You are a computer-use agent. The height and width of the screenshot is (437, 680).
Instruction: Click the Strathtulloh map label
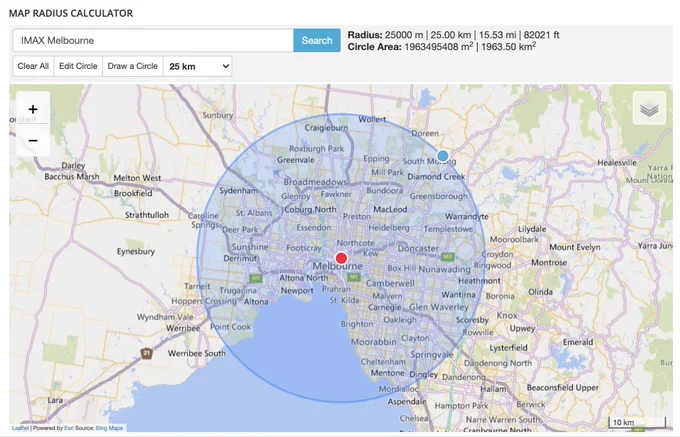pyautogui.click(x=147, y=215)
